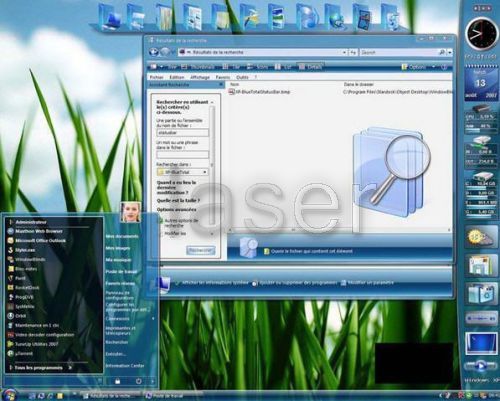
Task: Click the Rechercher button
Action: coord(200,250)
